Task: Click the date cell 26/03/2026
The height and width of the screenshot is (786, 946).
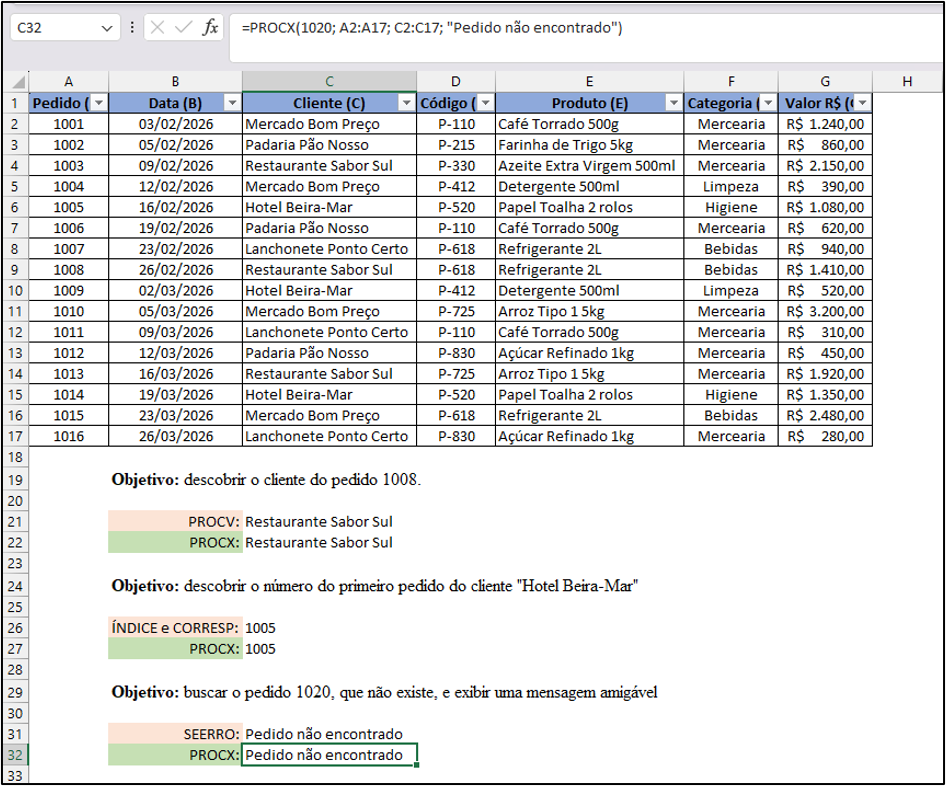Action: point(176,436)
